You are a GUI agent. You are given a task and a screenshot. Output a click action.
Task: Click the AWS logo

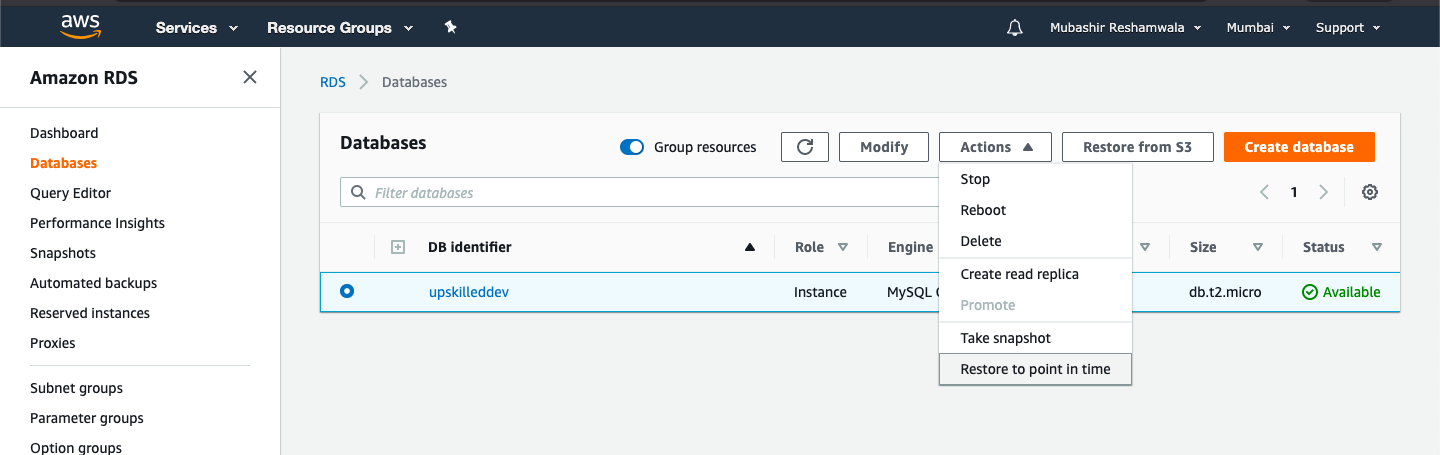[81, 26]
